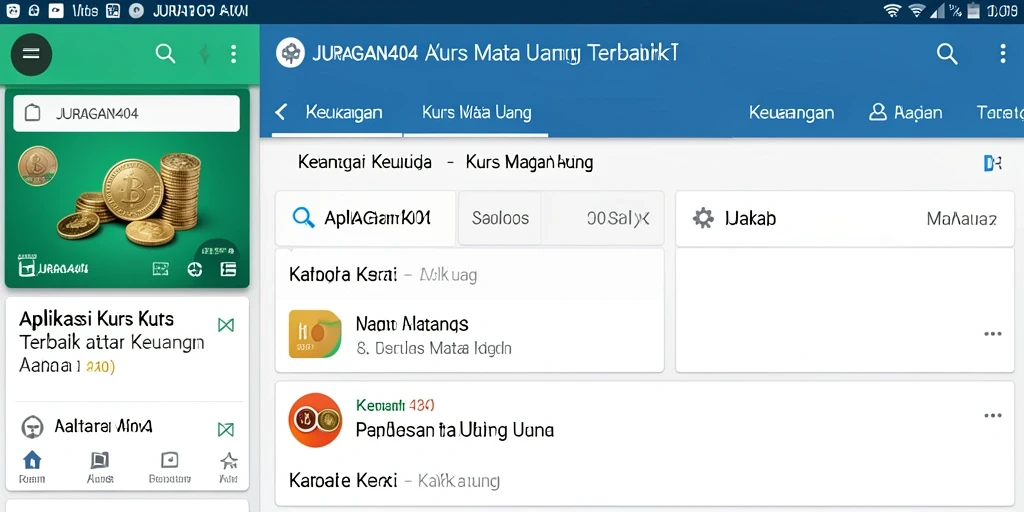Tap the wifi icon in the status bar
This screenshot has height=512, width=1024.
[891, 10]
